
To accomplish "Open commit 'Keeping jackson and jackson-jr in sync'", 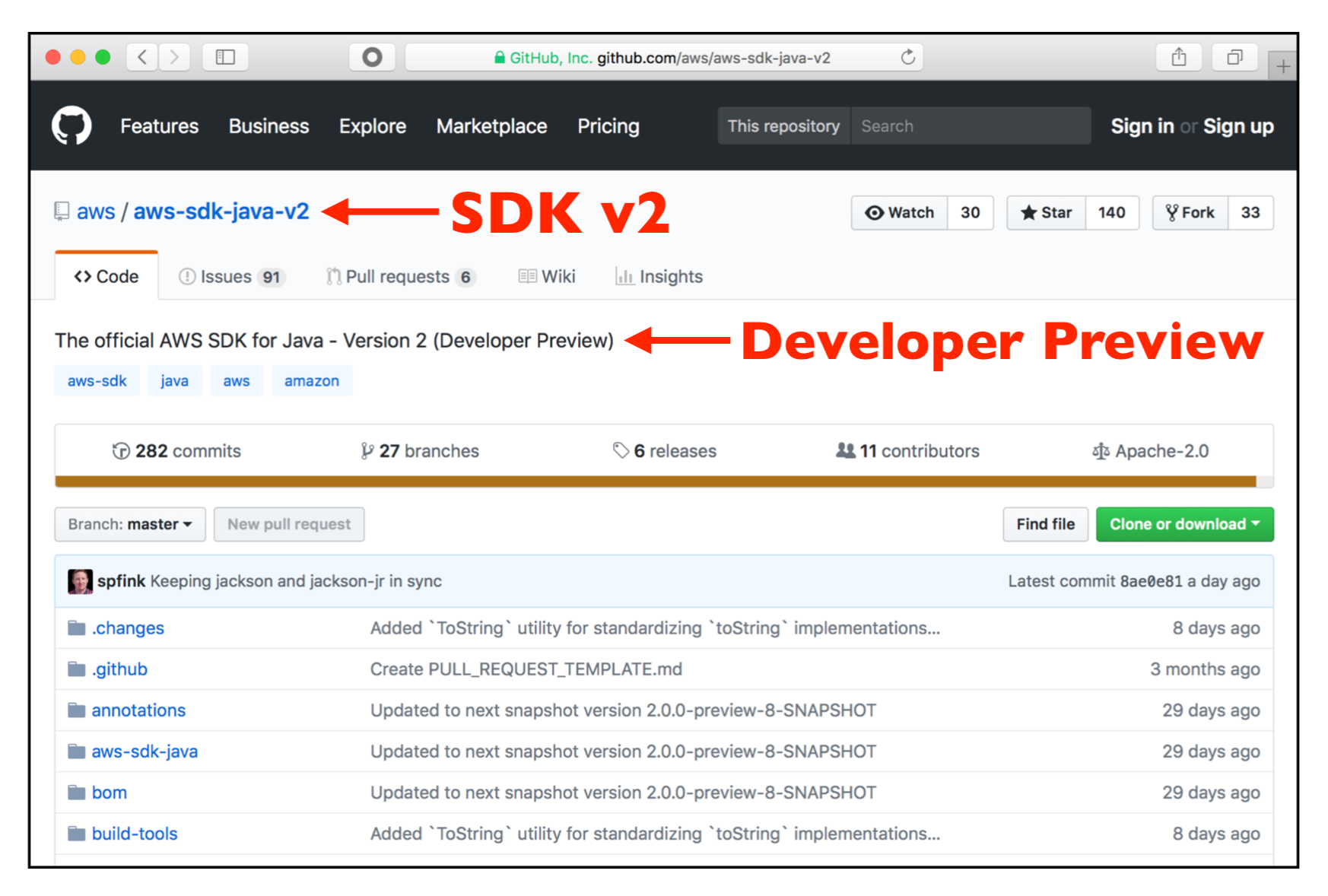I will point(296,581).
